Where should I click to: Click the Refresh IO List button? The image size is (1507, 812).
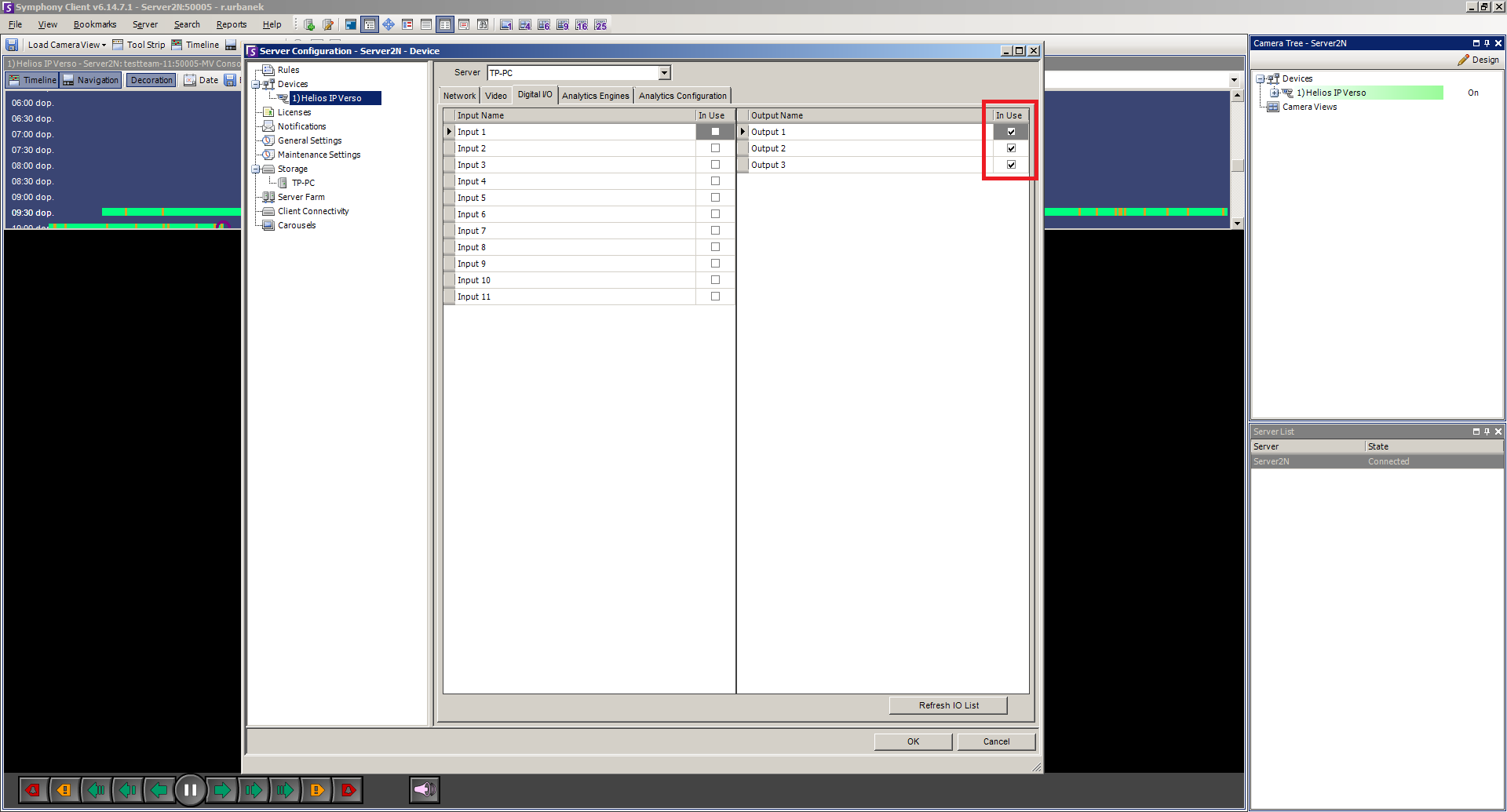[948, 705]
